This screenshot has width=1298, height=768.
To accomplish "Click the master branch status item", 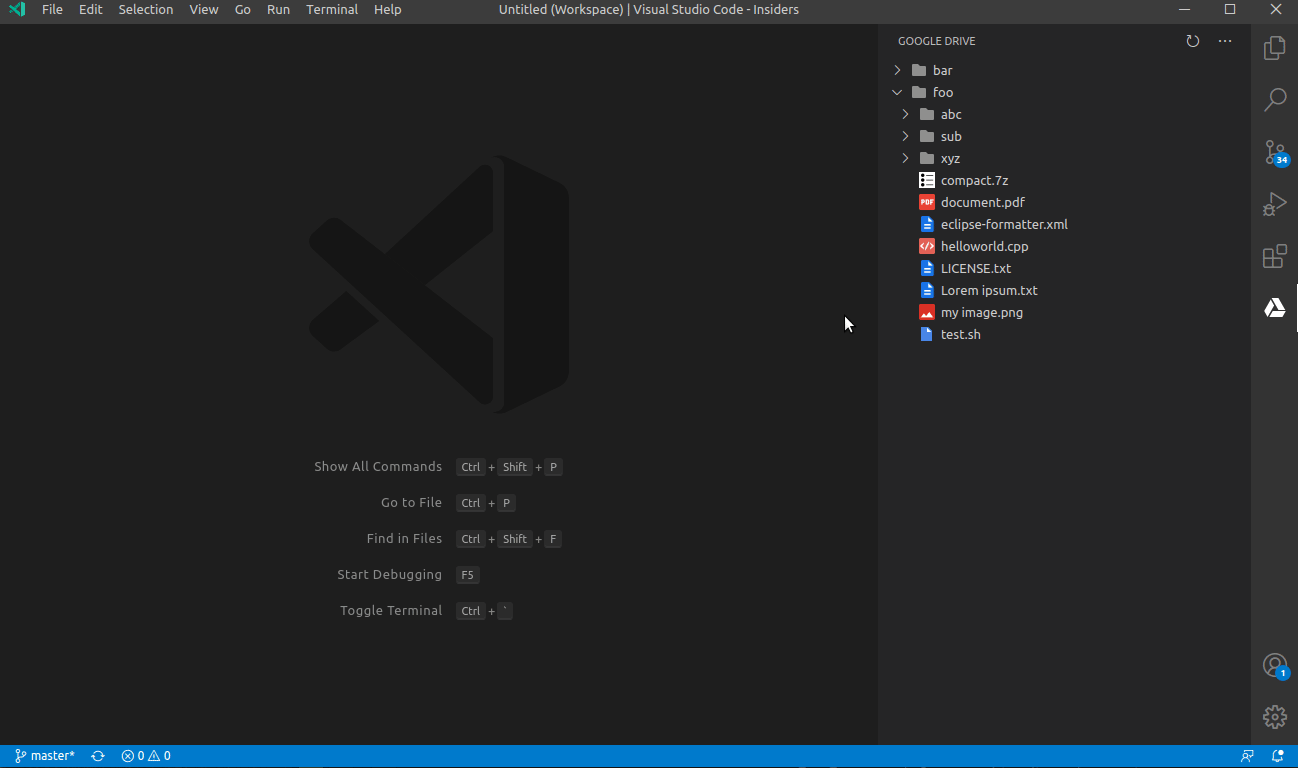I will tap(45, 756).
